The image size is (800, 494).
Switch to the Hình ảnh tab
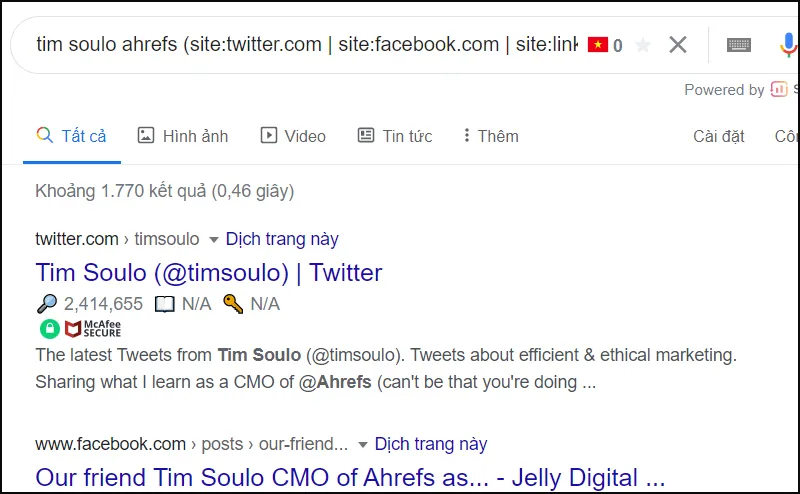[183, 136]
